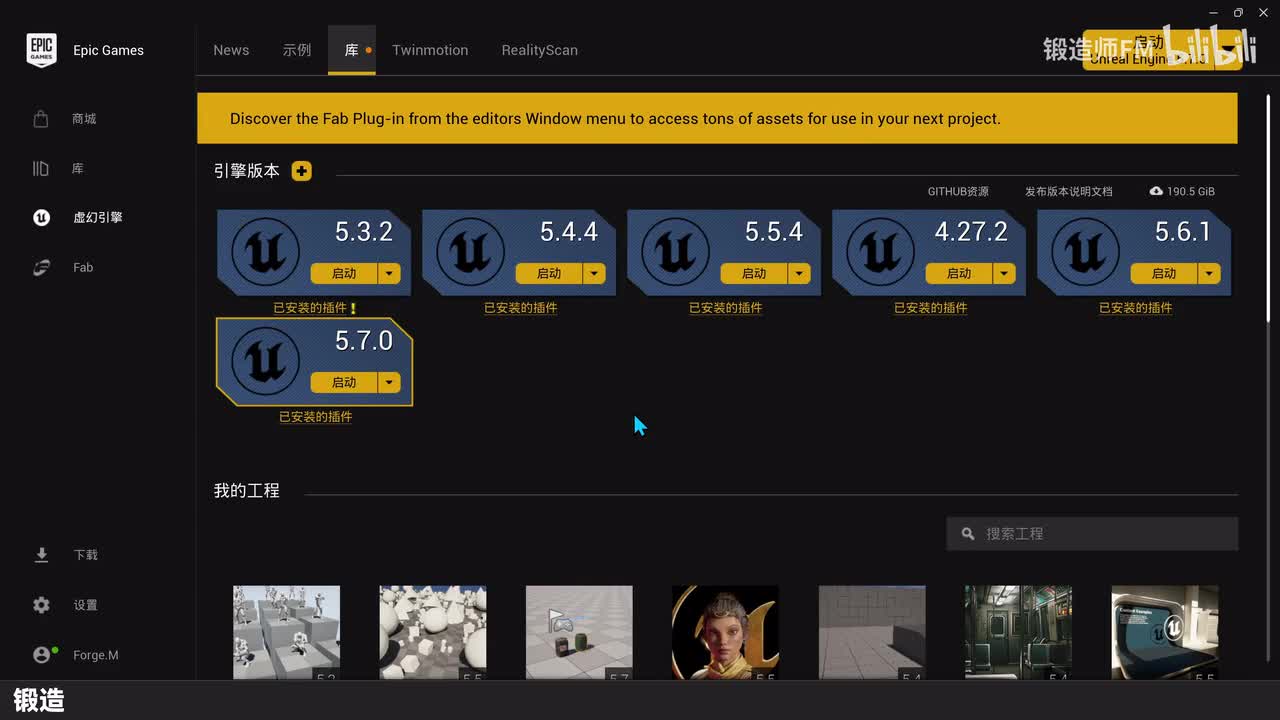1280x720 pixels.
Task: Open the store (商城) bag icon
Action: (41, 119)
